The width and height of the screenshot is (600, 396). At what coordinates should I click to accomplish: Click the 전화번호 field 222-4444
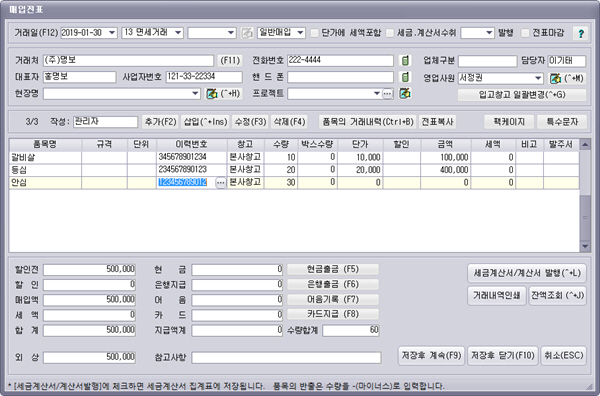pos(340,60)
